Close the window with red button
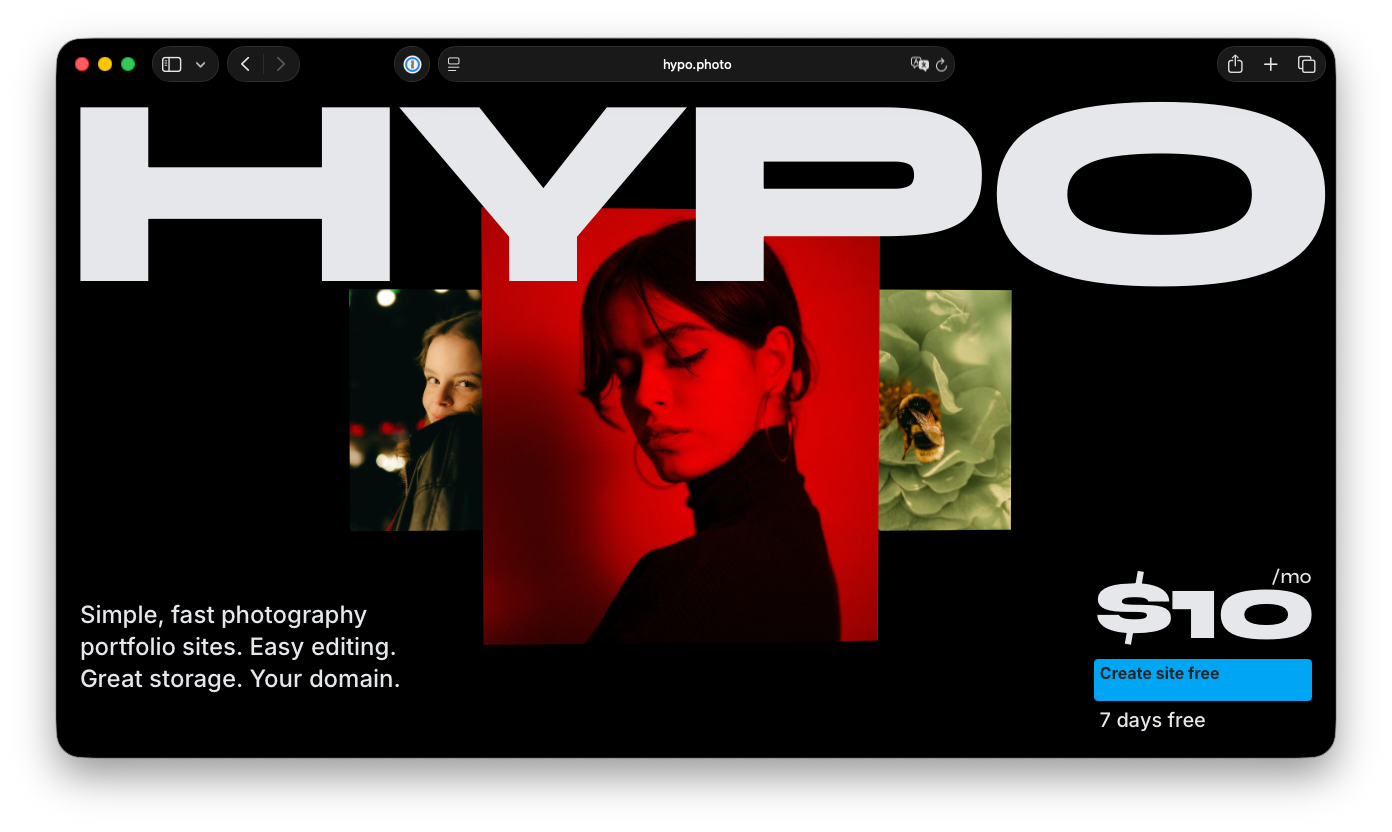Image resolution: width=1392 pixels, height=832 pixels. click(82, 64)
